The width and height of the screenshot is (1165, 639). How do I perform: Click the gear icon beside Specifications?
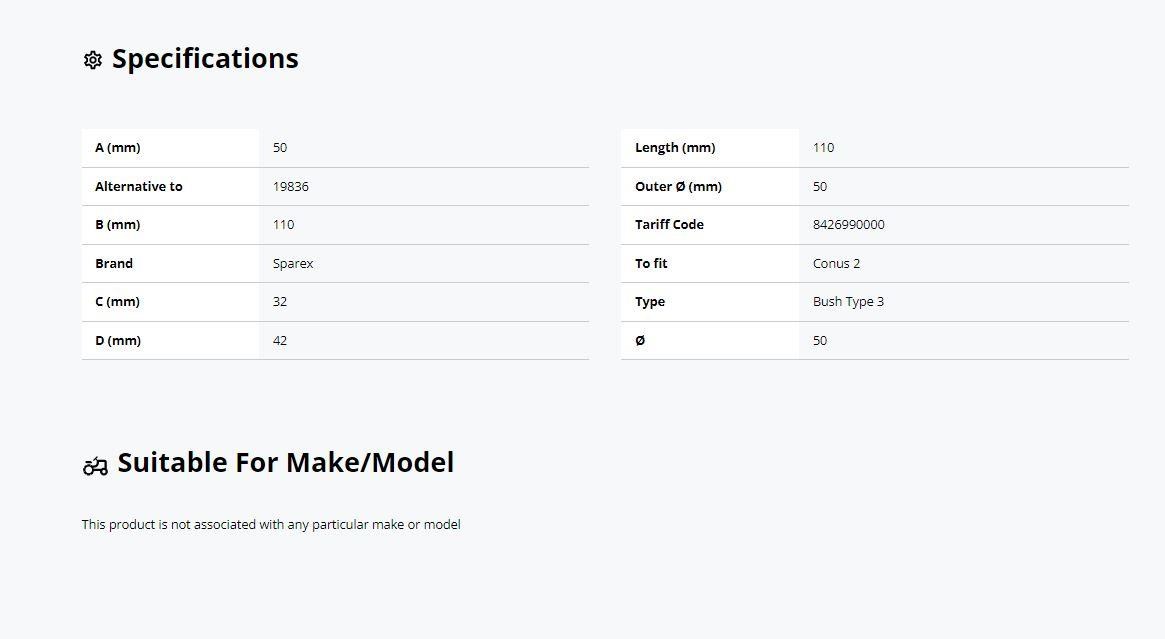pyautogui.click(x=93, y=59)
